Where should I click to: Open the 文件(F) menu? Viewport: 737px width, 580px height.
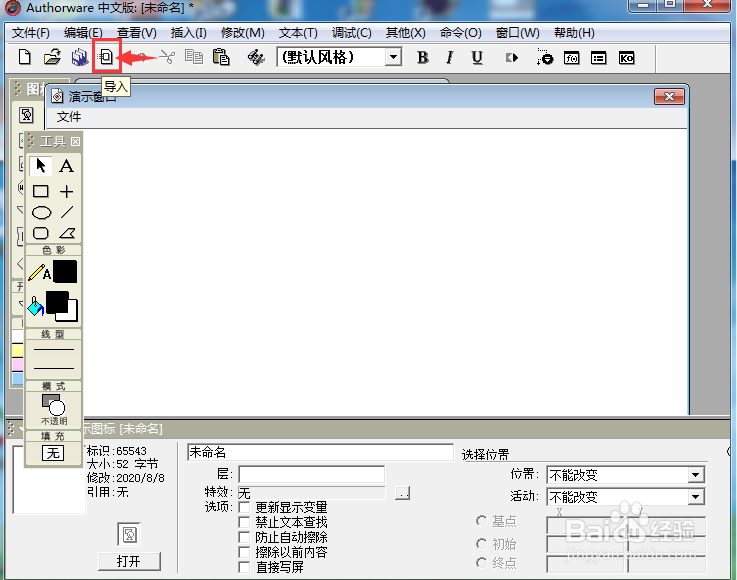[31, 33]
